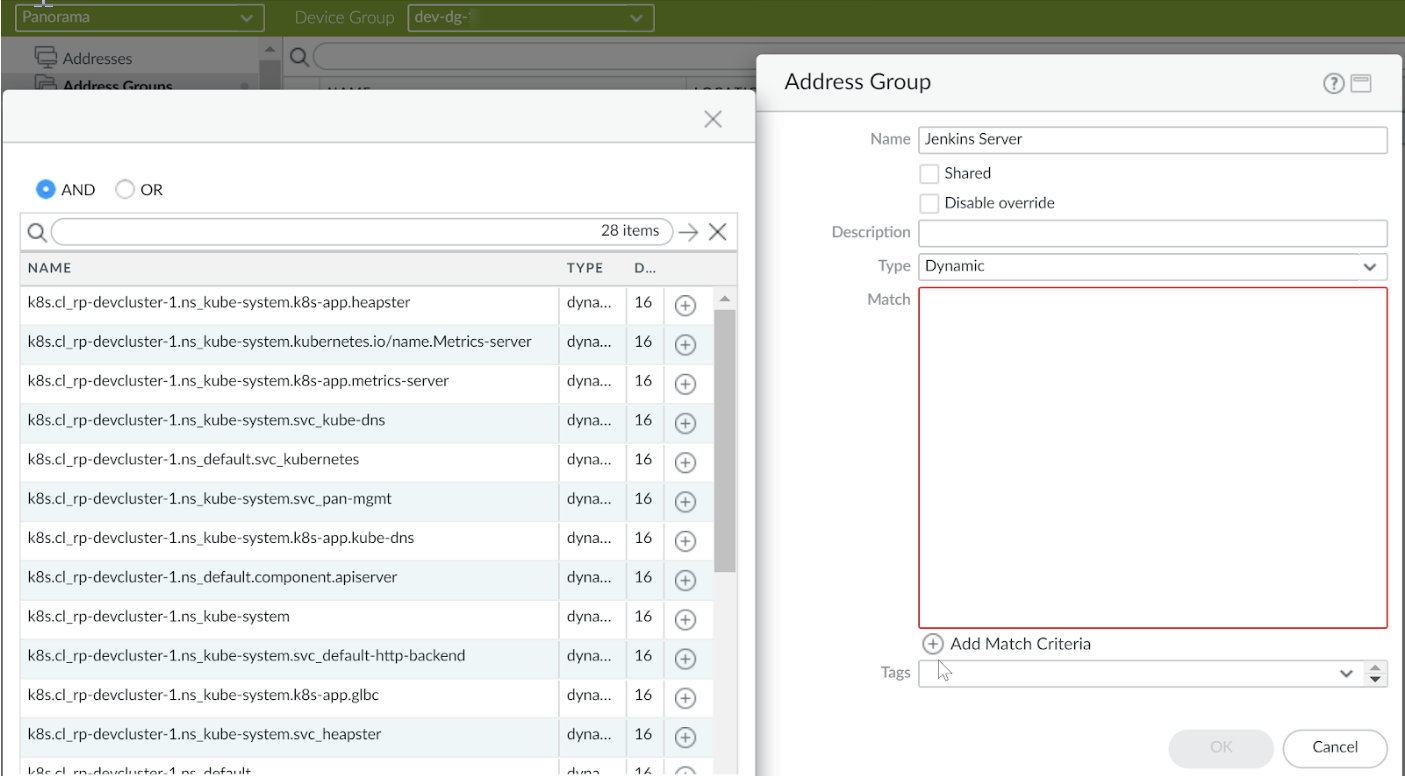Click plus icon for svc_heapster row
Screen dimensions: 1405x776
point(685,737)
